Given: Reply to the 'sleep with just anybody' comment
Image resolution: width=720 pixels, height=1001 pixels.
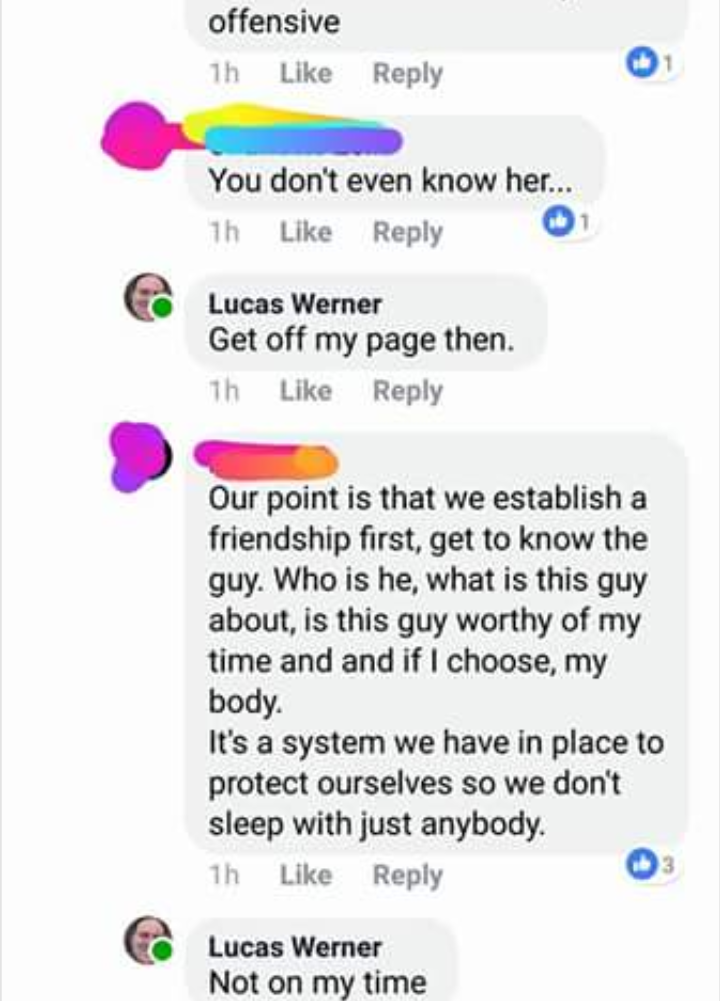Looking at the screenshot, I should click(408, 875).
